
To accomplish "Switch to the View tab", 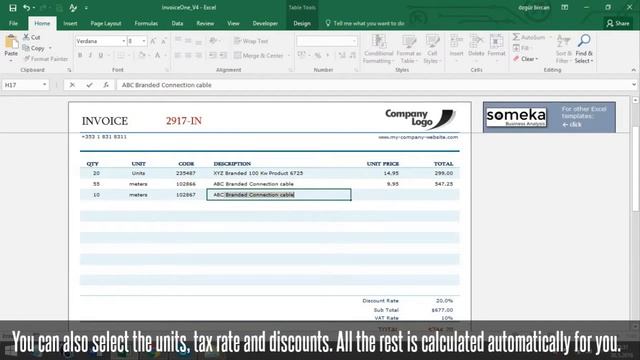I will coord(233,23).
